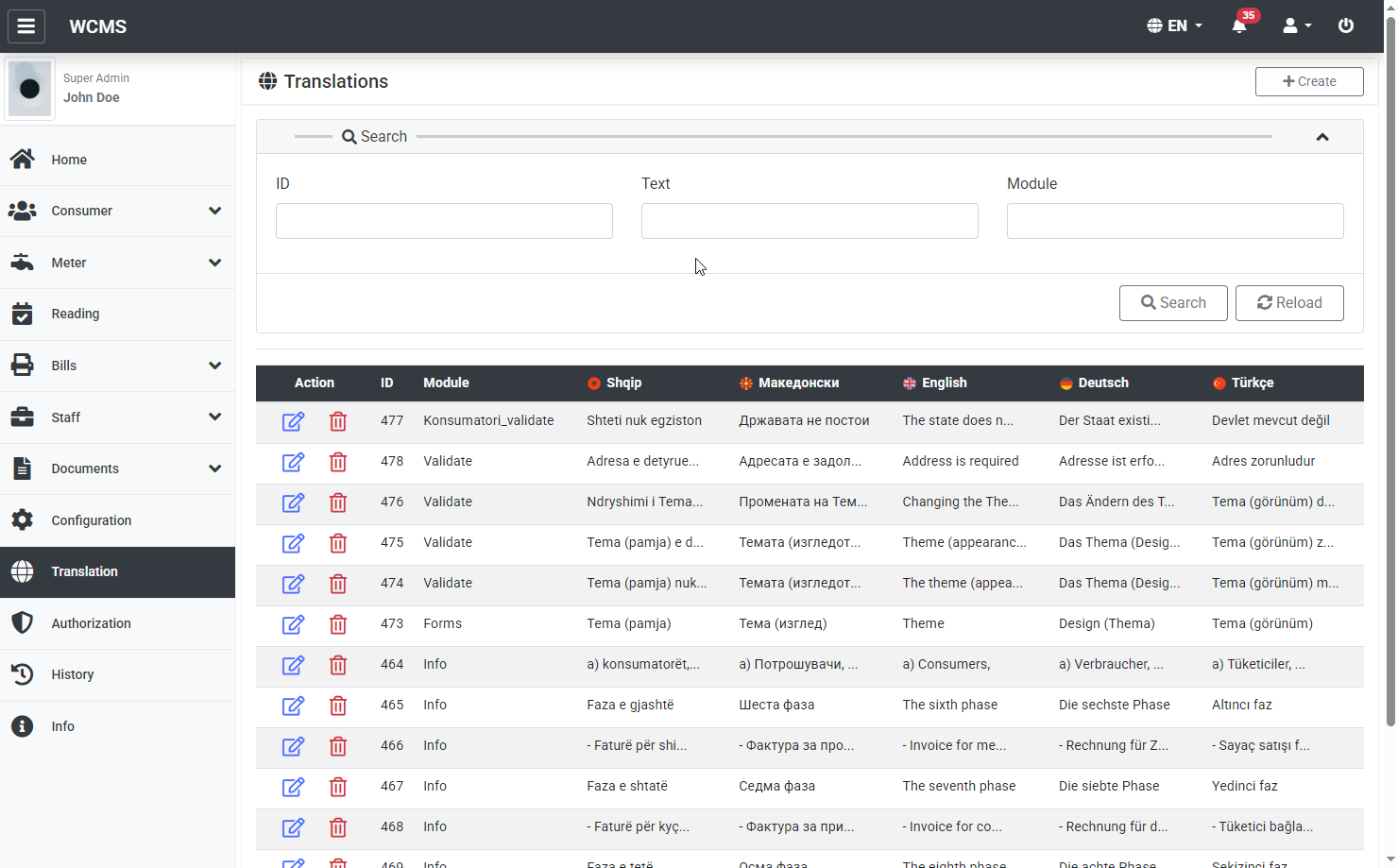Select cell 'The sixth phase'

point(949,705)
